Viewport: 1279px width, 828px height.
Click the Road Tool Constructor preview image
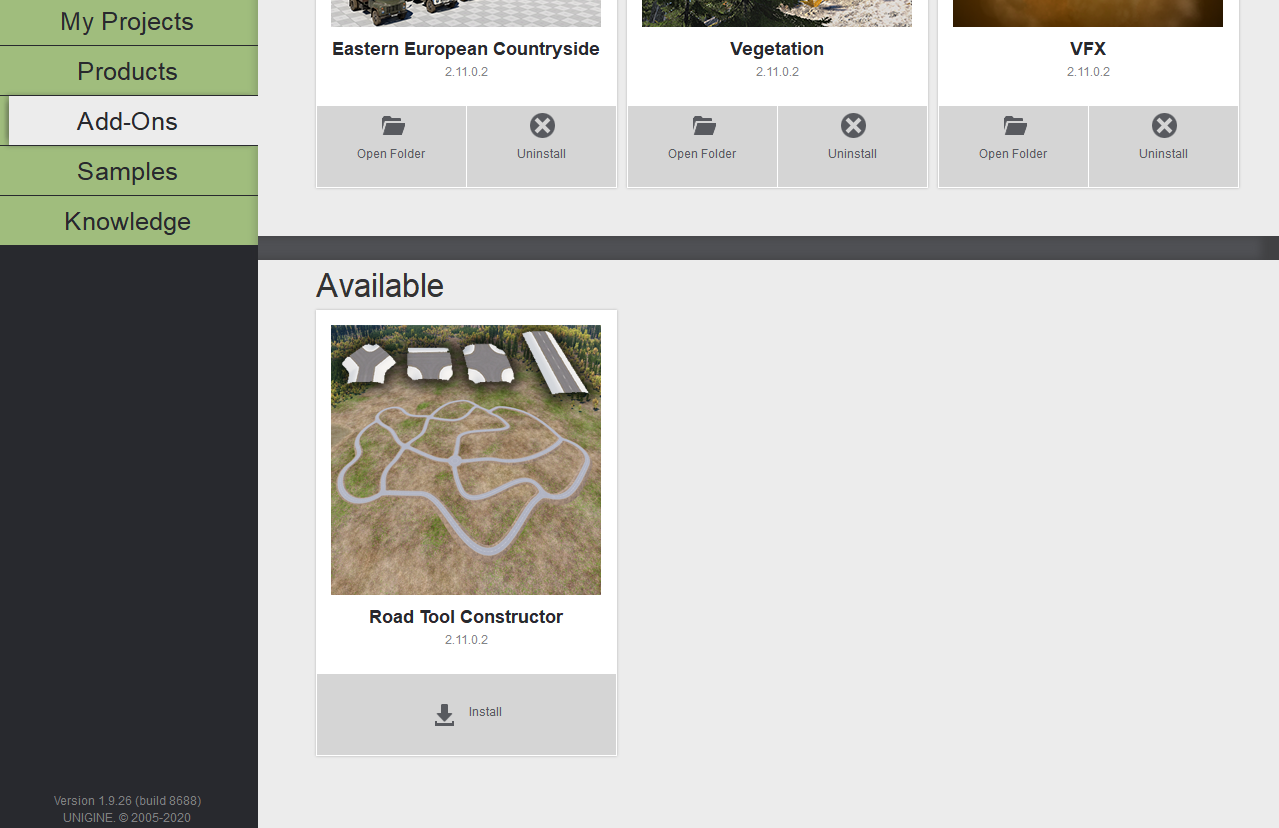coord(466,459)
